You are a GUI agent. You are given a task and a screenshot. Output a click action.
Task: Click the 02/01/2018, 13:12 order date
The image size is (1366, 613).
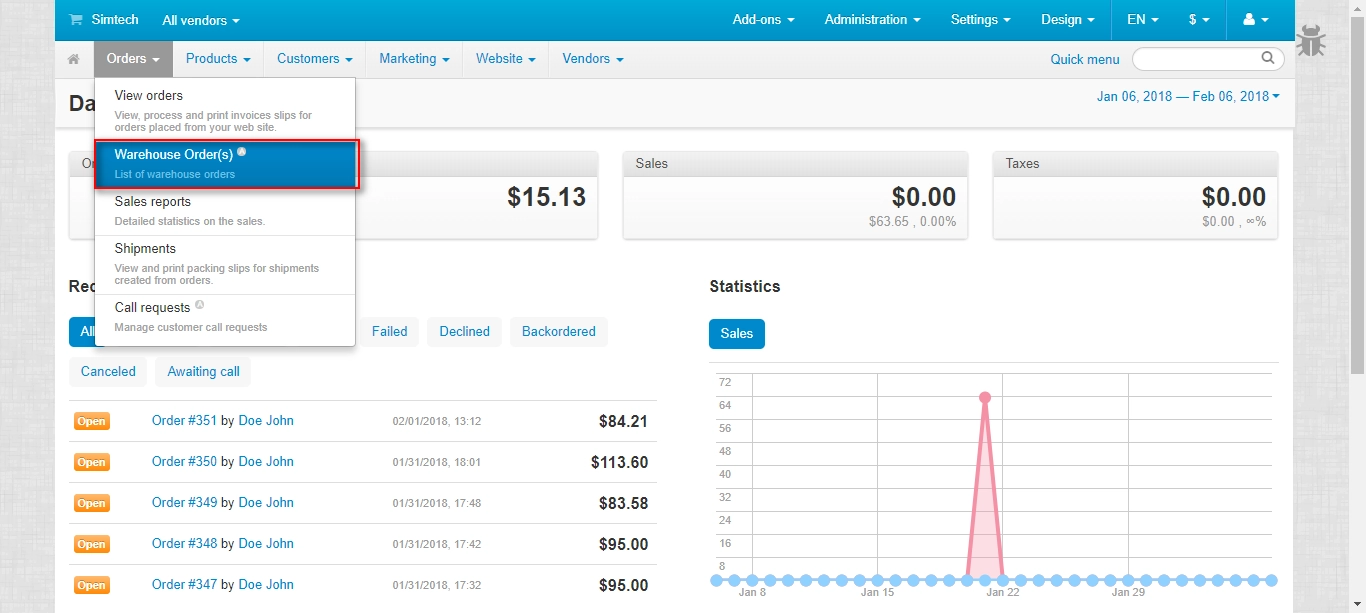point(437,422)
